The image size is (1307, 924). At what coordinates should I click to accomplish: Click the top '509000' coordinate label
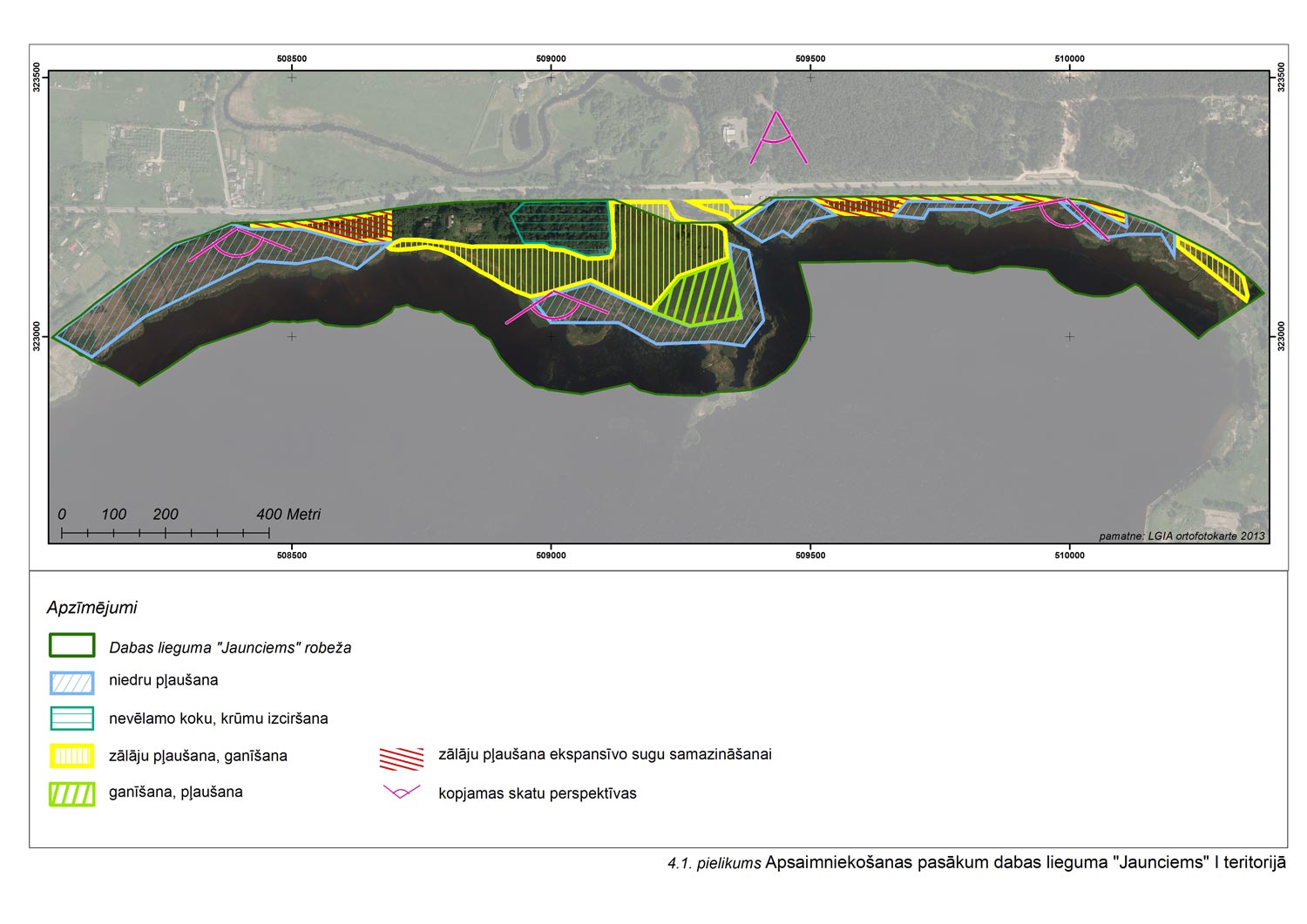(551, 58)
